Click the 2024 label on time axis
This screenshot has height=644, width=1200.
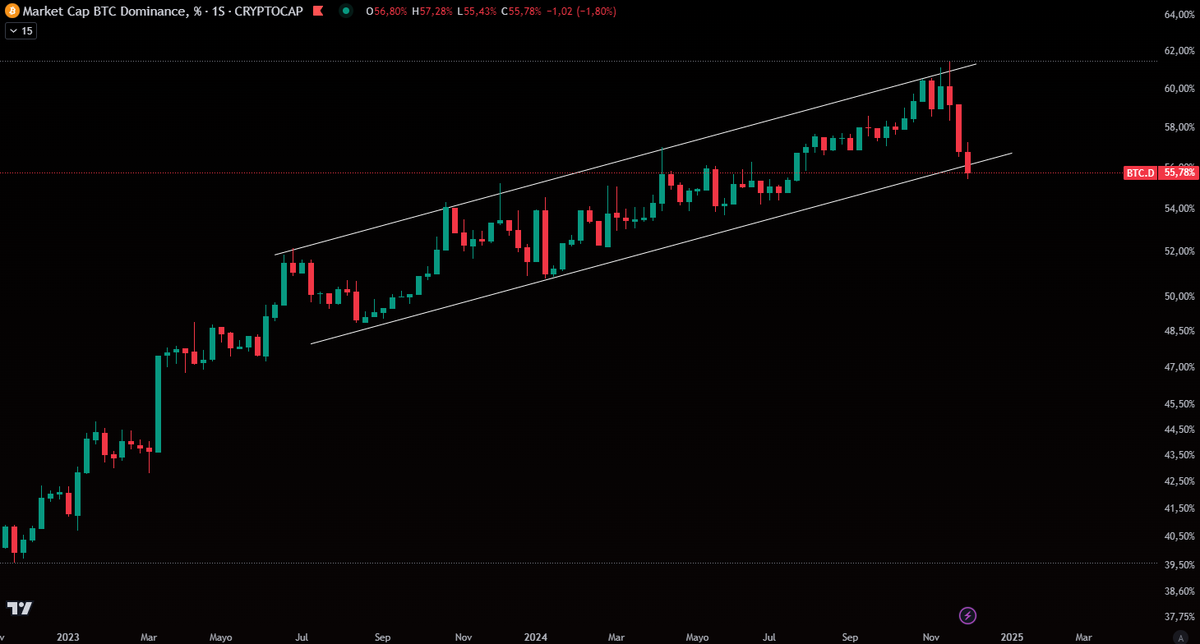click(536, 636)
